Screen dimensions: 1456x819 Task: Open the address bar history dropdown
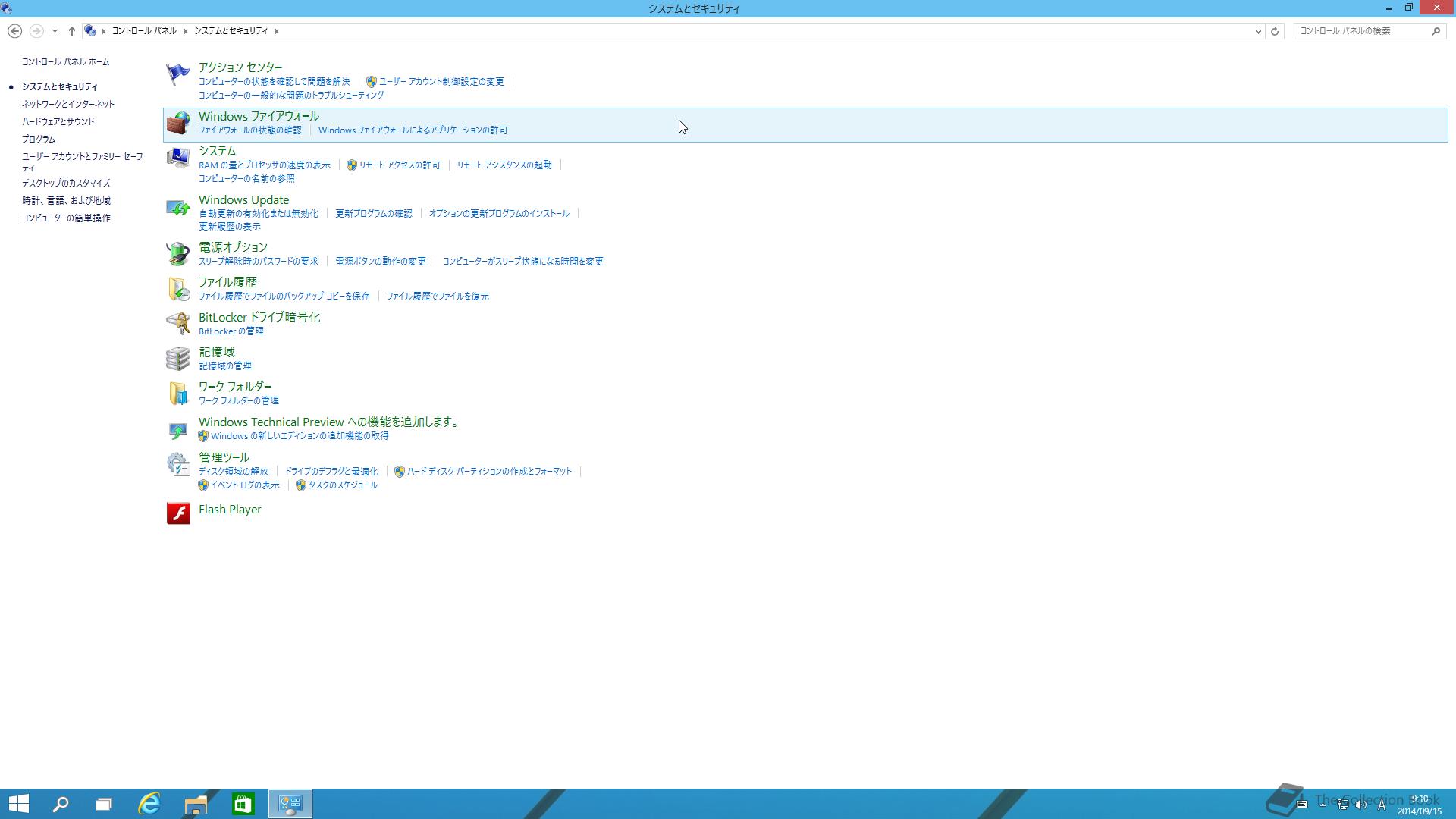pyautogui.click(x=1258, y=31)
